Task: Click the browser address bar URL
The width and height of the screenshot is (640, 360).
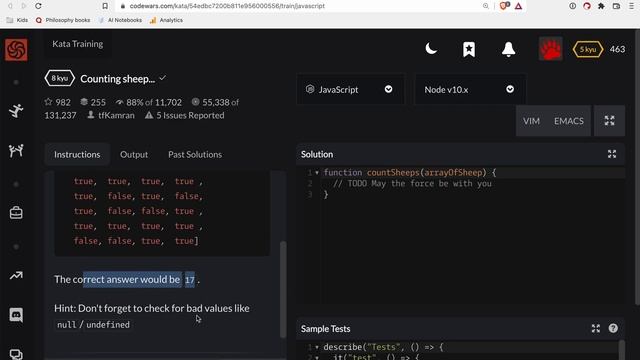Action: [227, 6]
